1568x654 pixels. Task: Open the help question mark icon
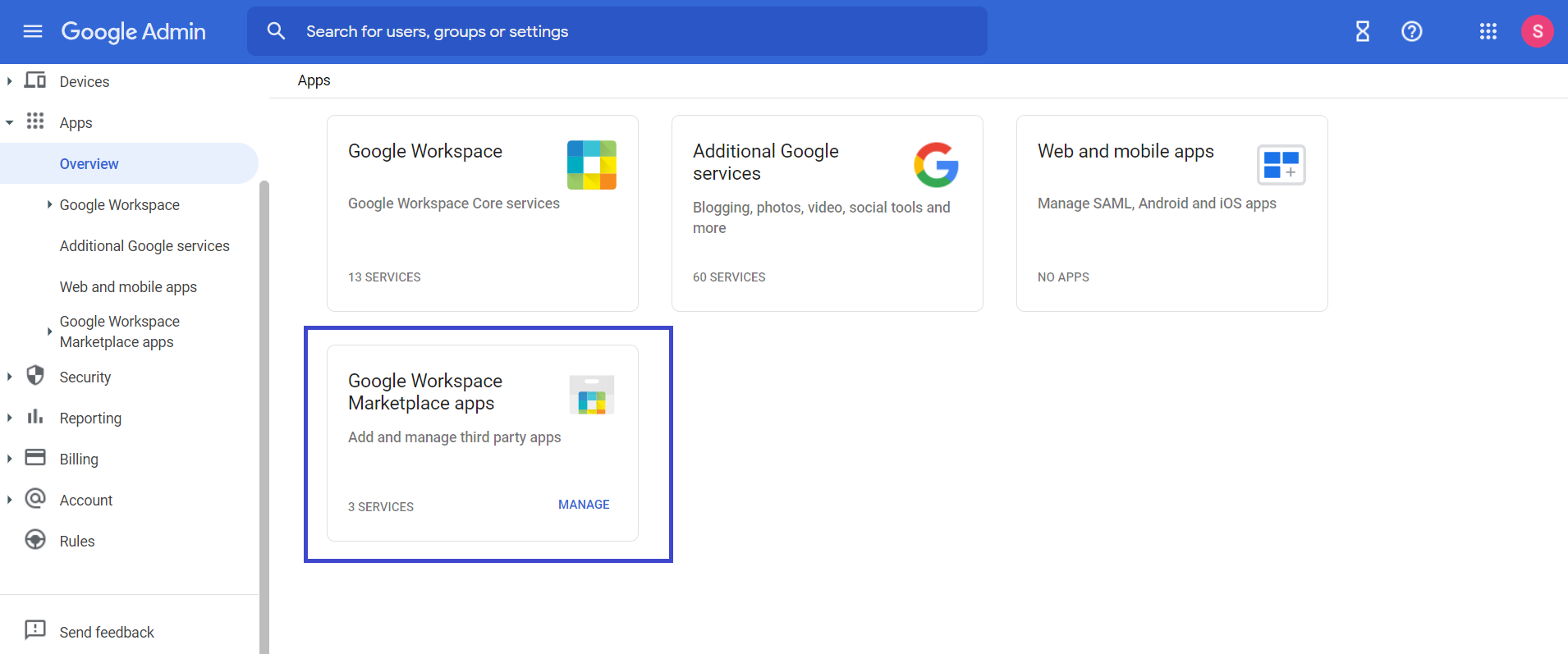pos(1412,31)
